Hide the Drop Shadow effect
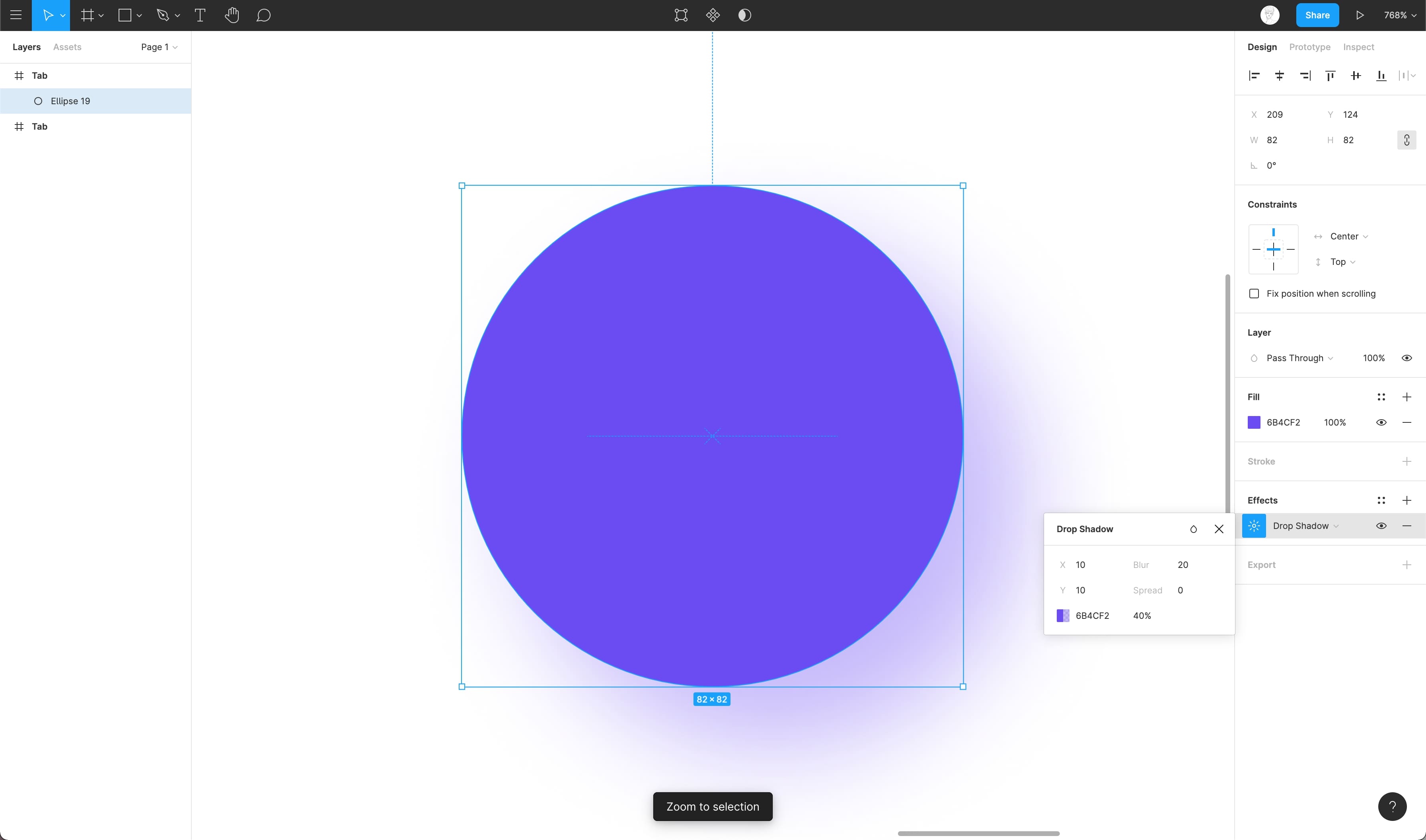Viewport: 1426px width, 840px height. point(1381,526)
